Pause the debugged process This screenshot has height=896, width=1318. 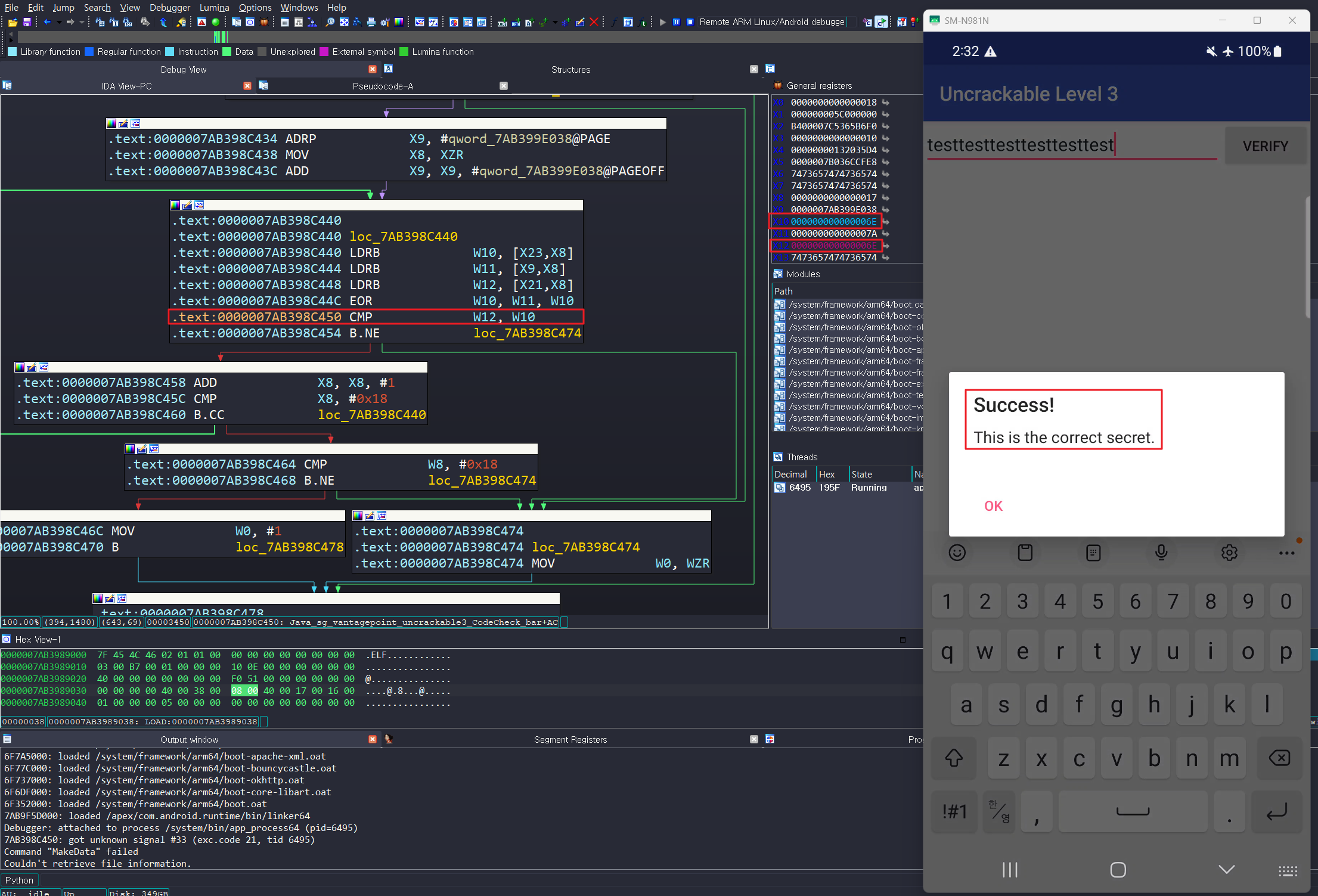click(x=677, y=22)
